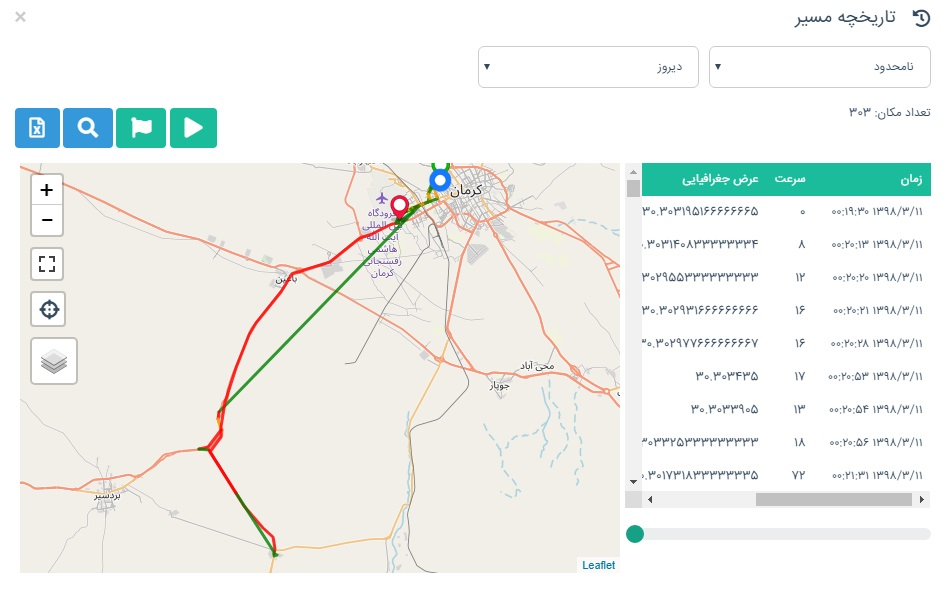Click the play route button
Viewport: 947px width, 597px height.
[x=193, y=128]
